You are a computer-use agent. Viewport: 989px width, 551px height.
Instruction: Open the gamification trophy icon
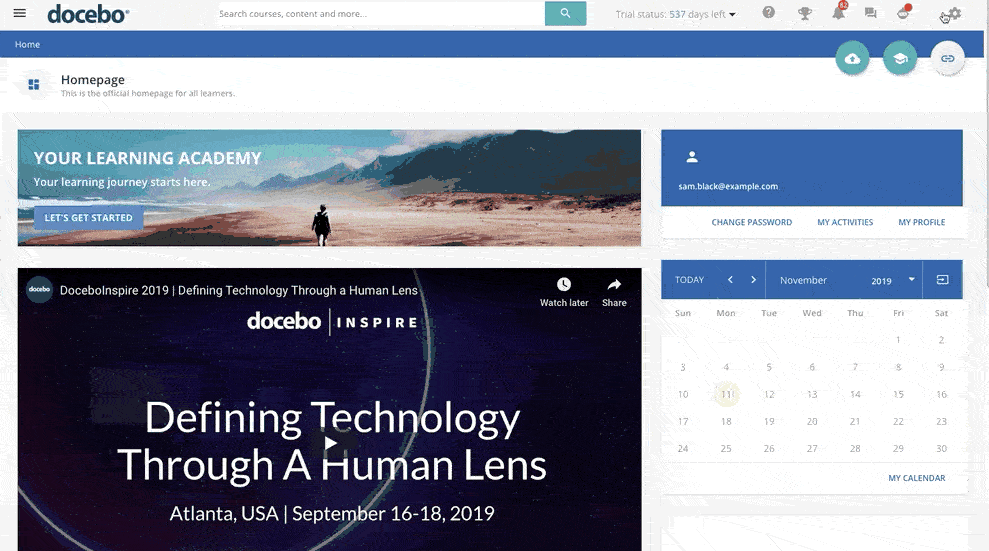click(x=804, y=14)
